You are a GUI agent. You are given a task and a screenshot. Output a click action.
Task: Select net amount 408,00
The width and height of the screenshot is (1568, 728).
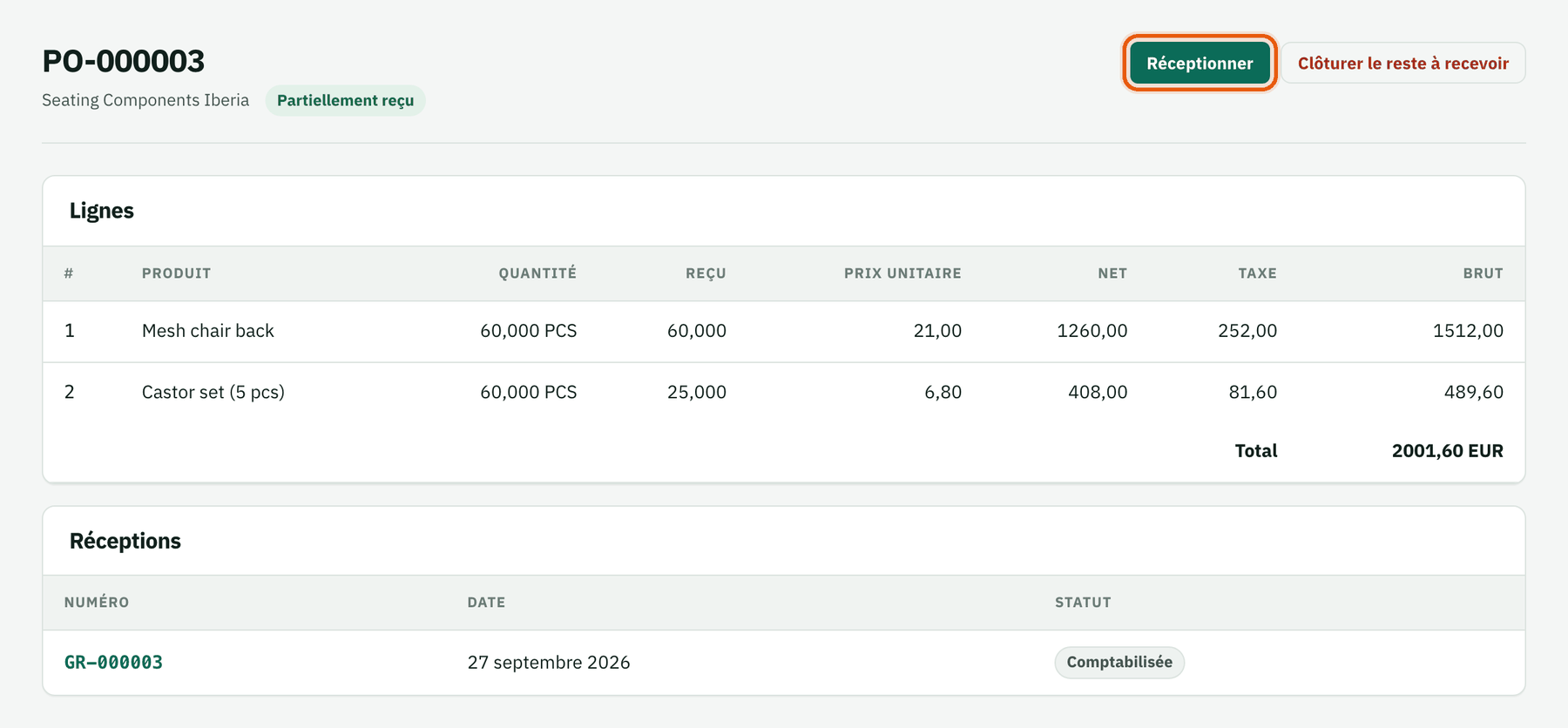(1098, 392)
